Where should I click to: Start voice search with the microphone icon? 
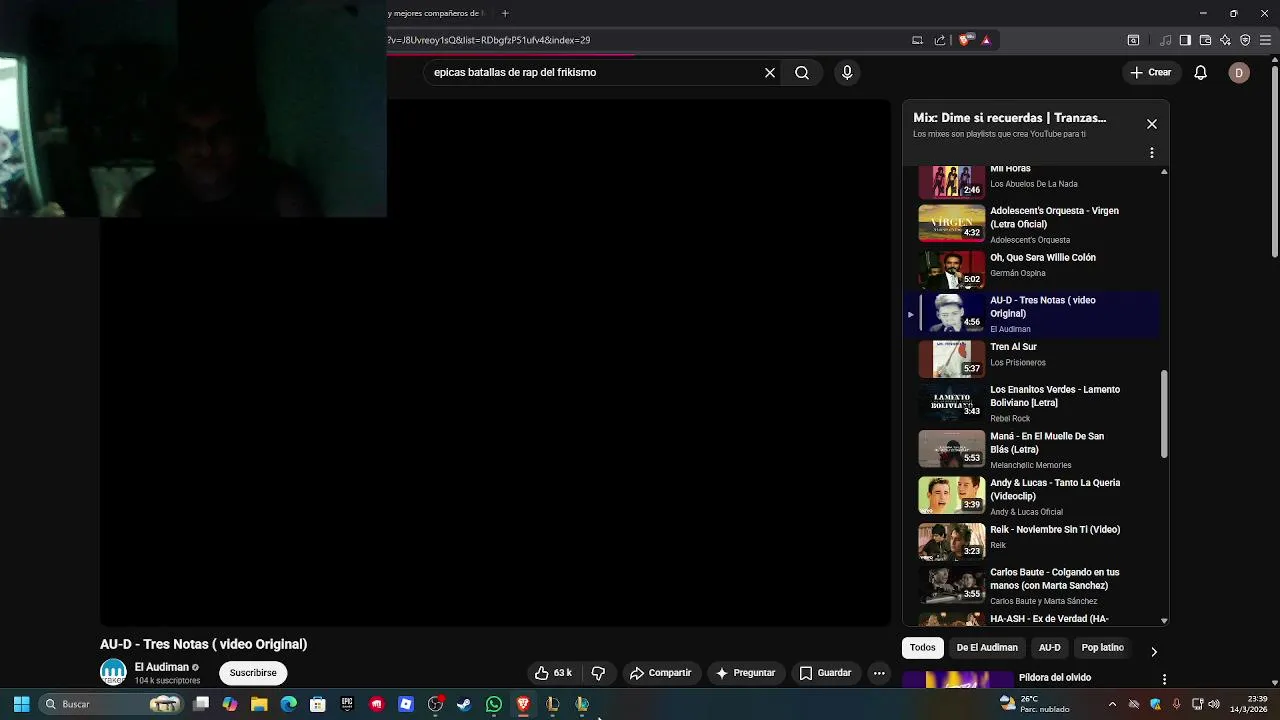click(847, 72)
